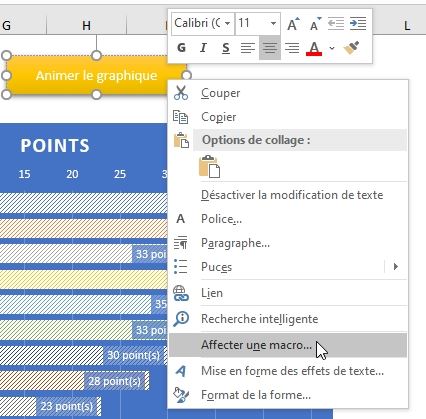Choose Copier from context menu
Screen dimensions: 426x419
pyautogui.click(x=288, y=117)
